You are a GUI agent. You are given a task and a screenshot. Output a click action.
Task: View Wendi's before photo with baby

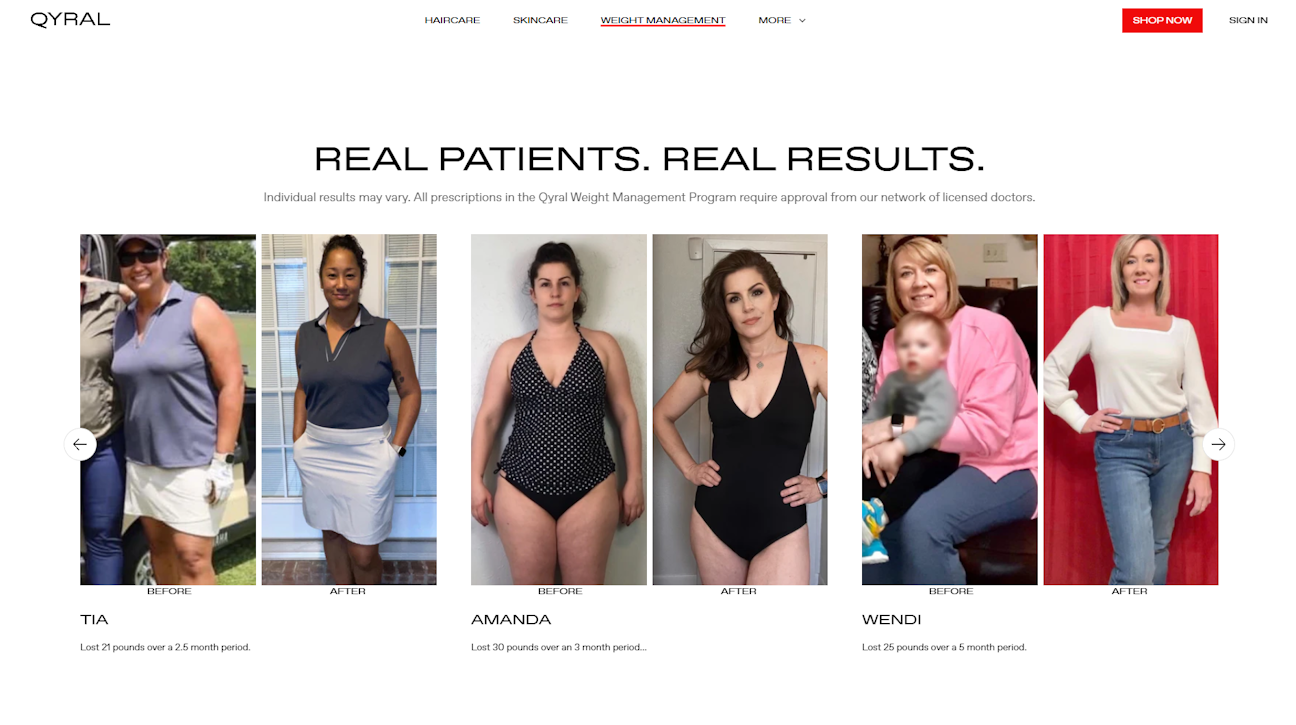pyautogui.click(x=950, y=410)
